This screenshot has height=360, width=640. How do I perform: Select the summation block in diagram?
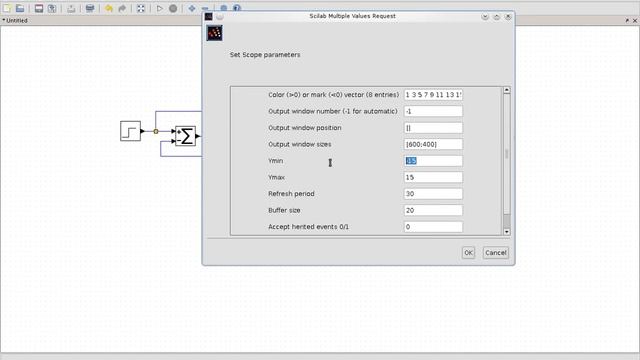coord(185,136)
